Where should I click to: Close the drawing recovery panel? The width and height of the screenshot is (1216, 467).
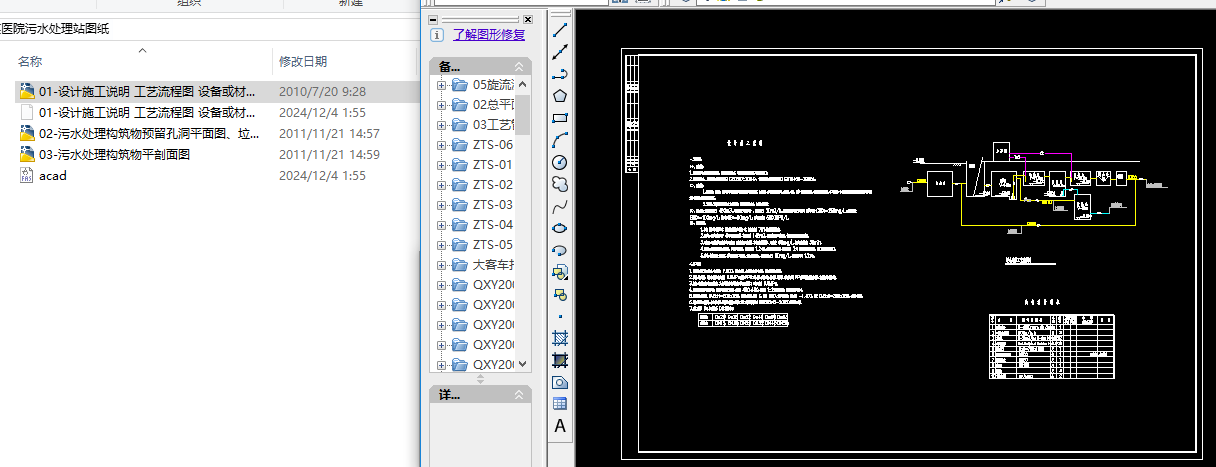528,19
